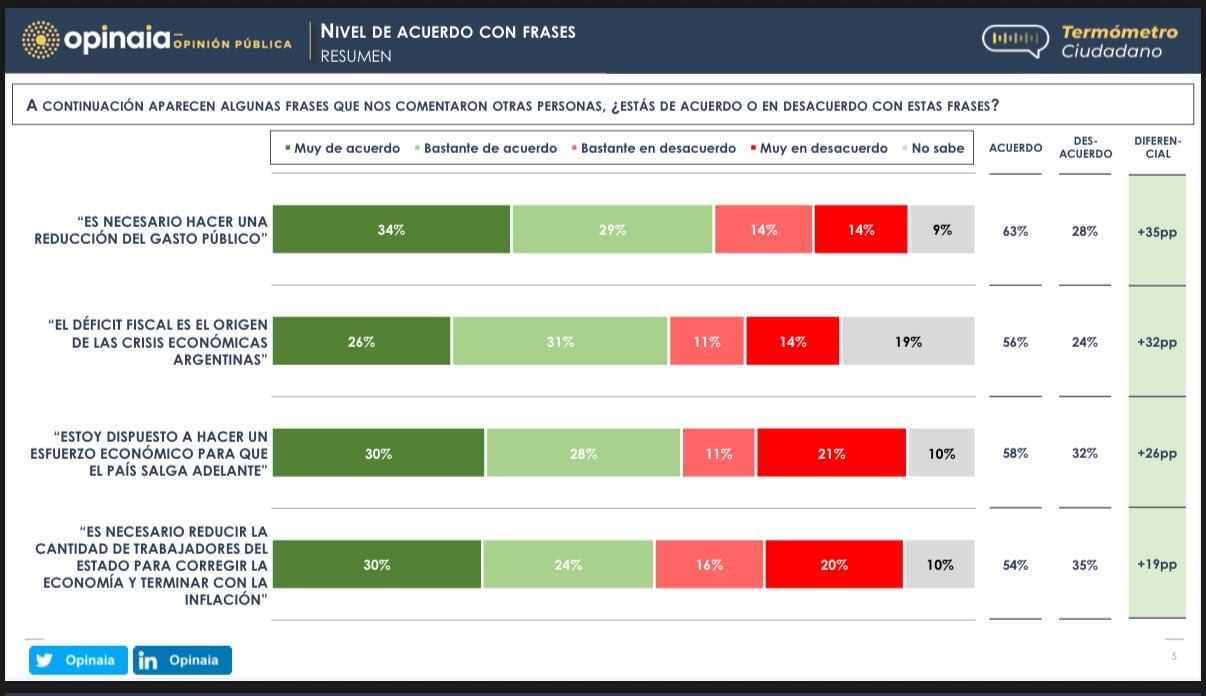
Task: Click the gray "No sabe" legend marker
Action: (x=905, y=148)
